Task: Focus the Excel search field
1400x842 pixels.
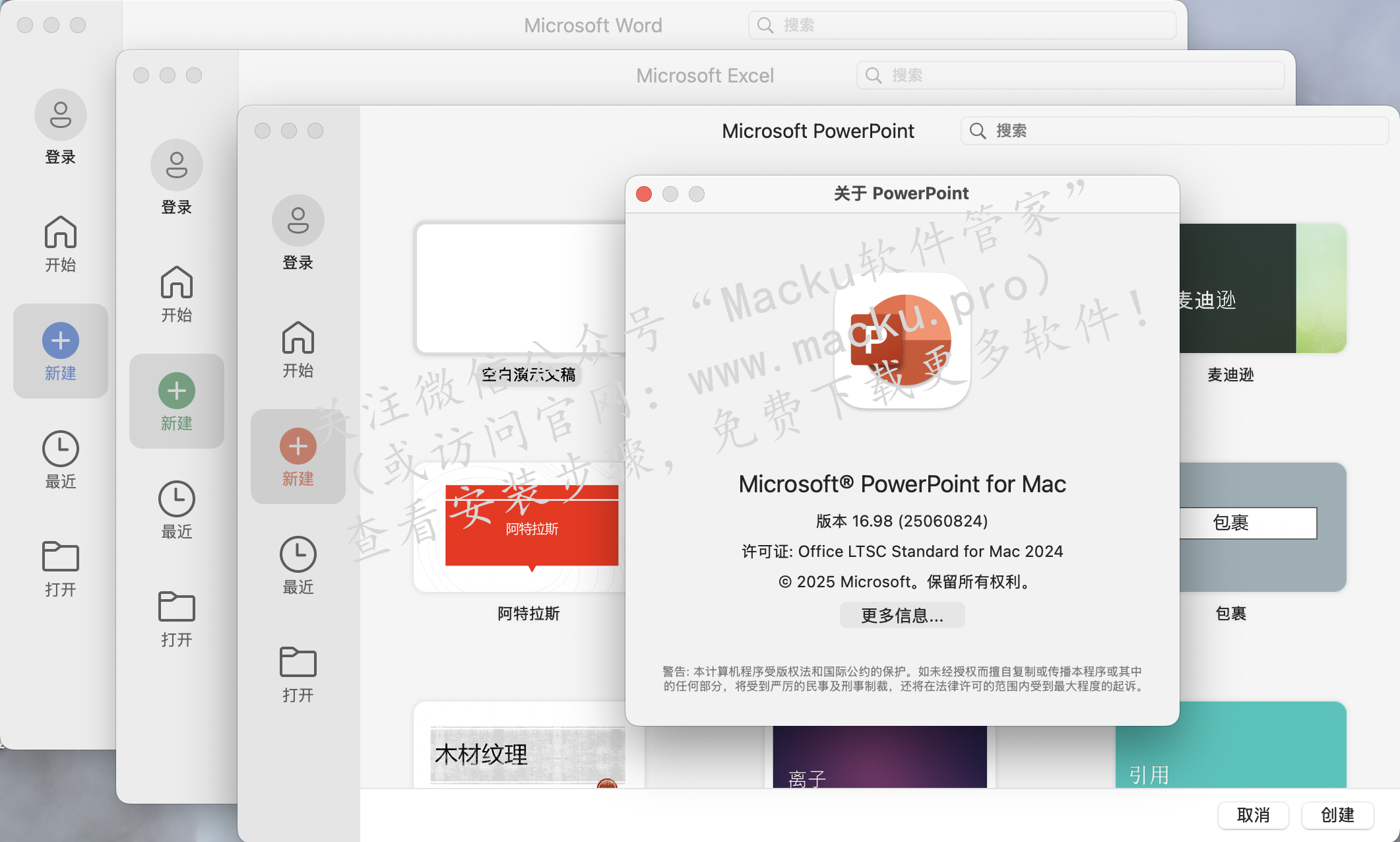Action: [1070, 75]
